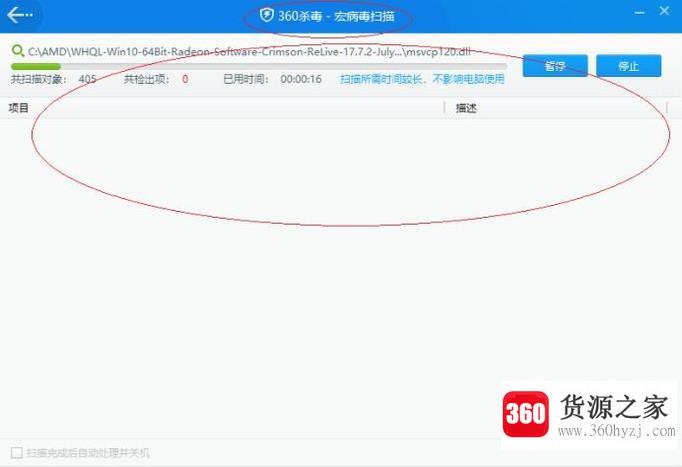The image size is (682, 467).
Task: Click the window title 360杀毒 - 宏病毒扫描
Action: [336, 16]
